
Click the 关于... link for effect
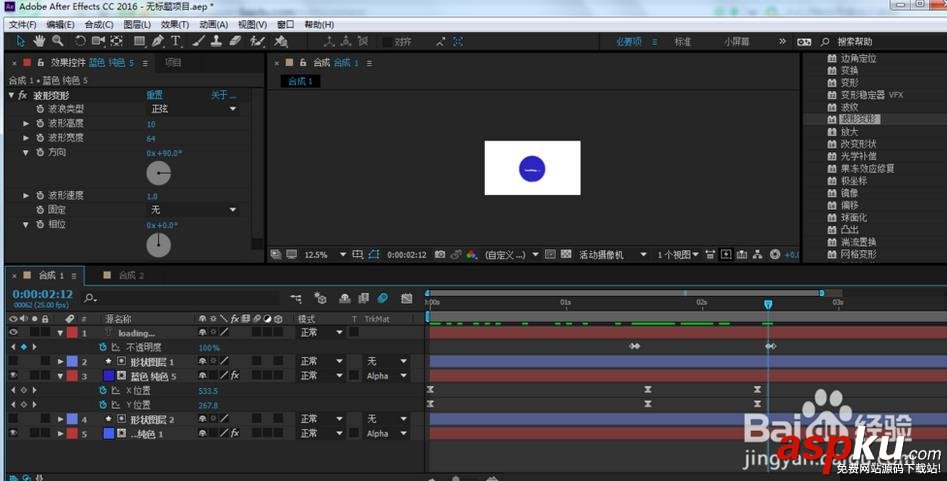pos(223,95)
